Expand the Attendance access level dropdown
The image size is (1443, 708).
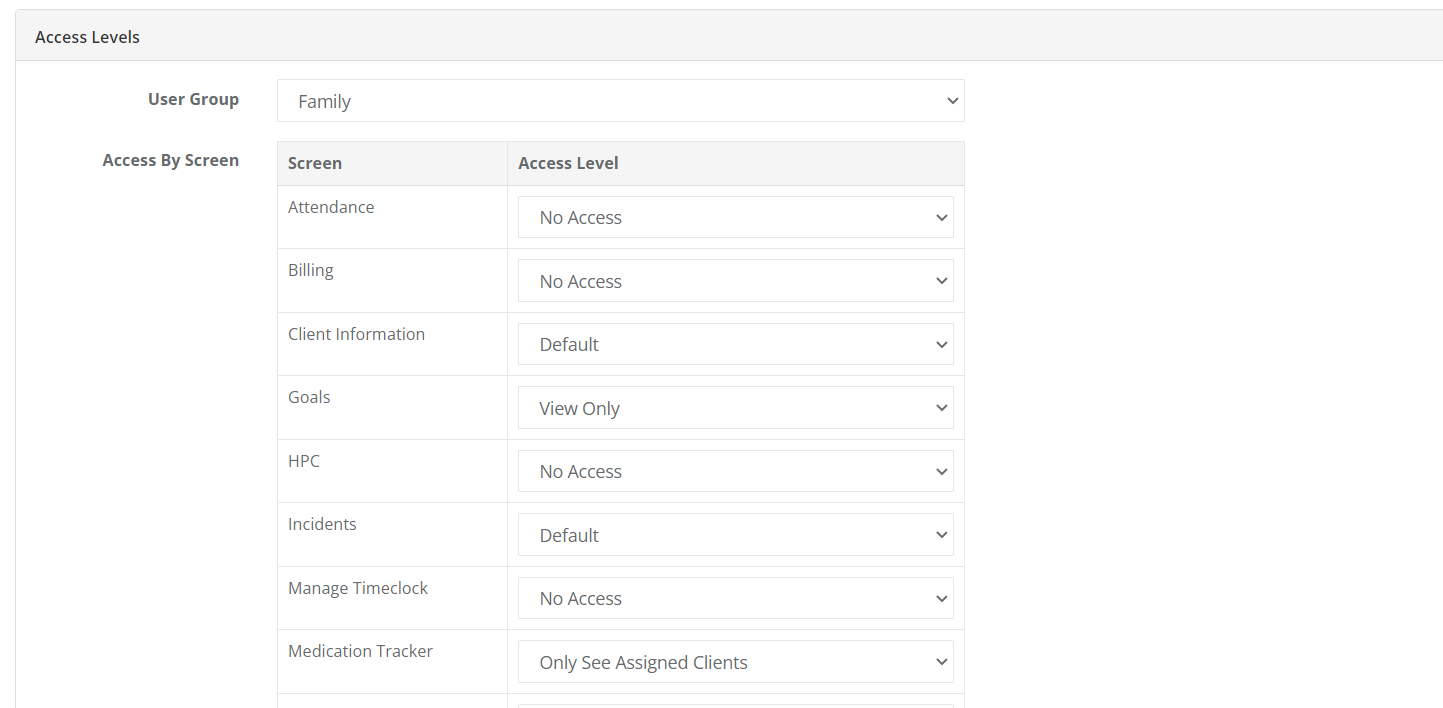coord(735,217)
